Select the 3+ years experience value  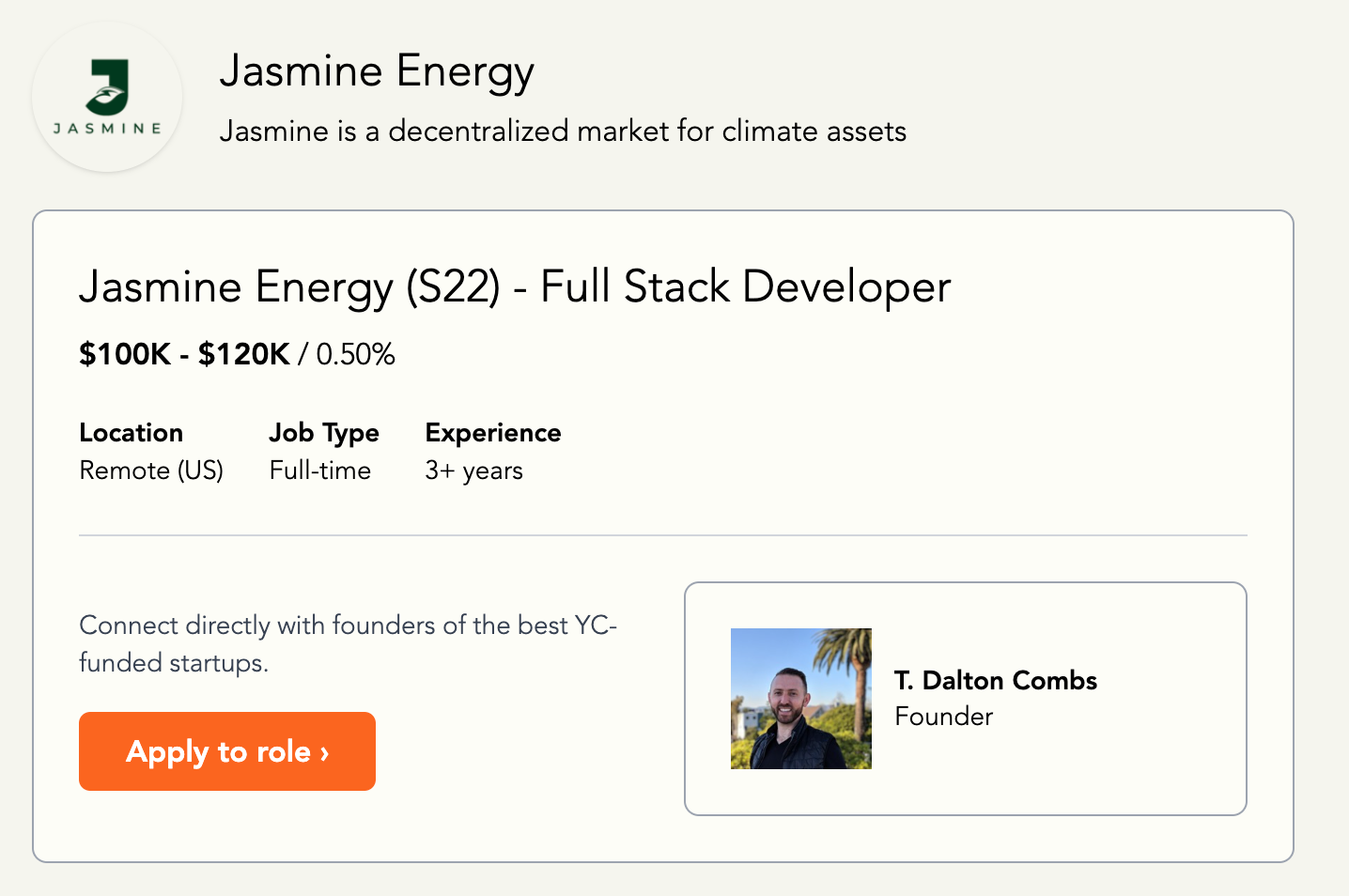click(x=474, y=471)
